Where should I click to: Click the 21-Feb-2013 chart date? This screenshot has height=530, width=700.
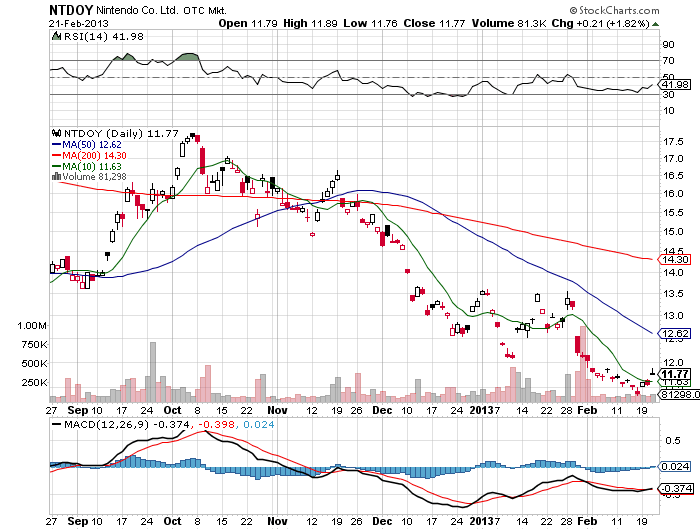click(79, 24)
